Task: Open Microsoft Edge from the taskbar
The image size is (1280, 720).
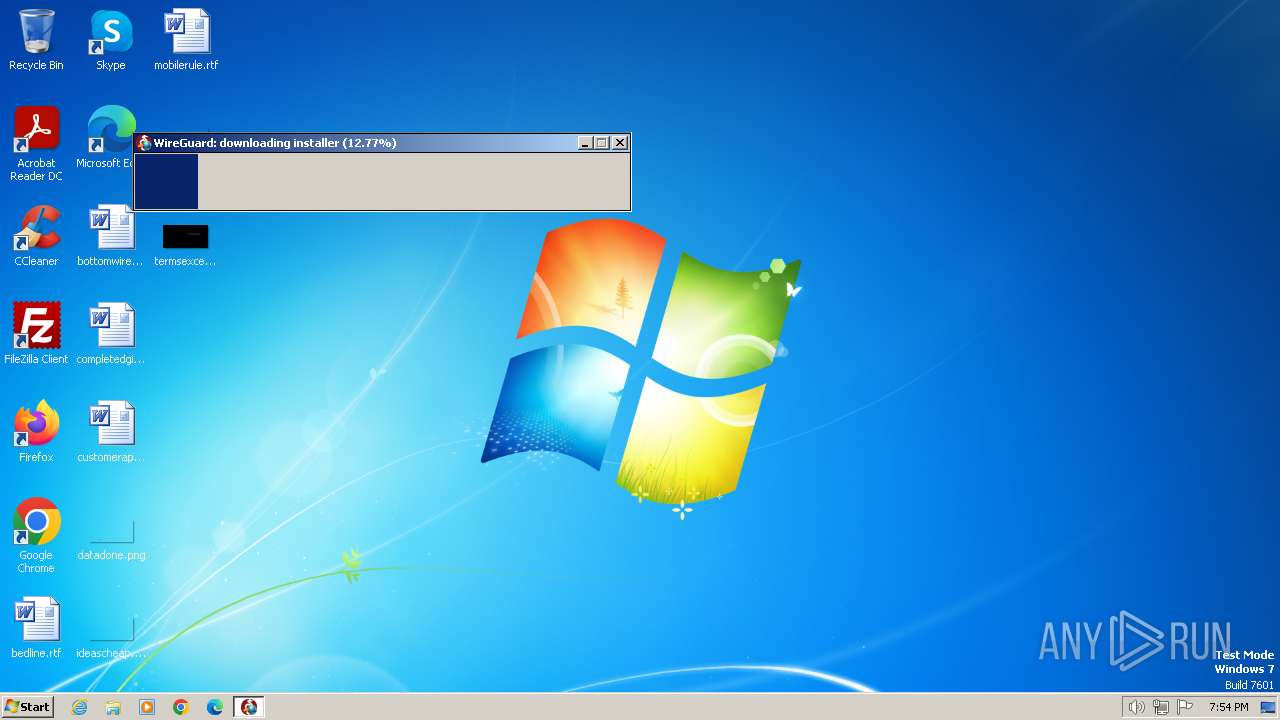Action: pyautogui.click(x=215, y=707)
